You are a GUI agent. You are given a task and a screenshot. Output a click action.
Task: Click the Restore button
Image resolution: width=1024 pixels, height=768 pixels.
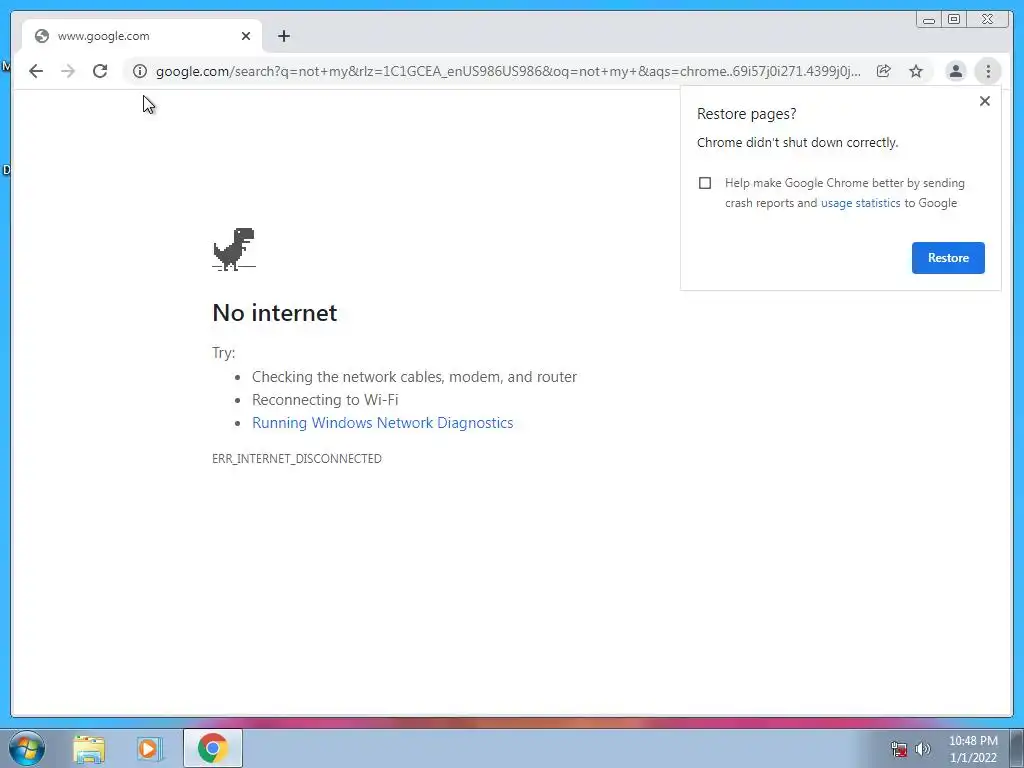[948, 258]
